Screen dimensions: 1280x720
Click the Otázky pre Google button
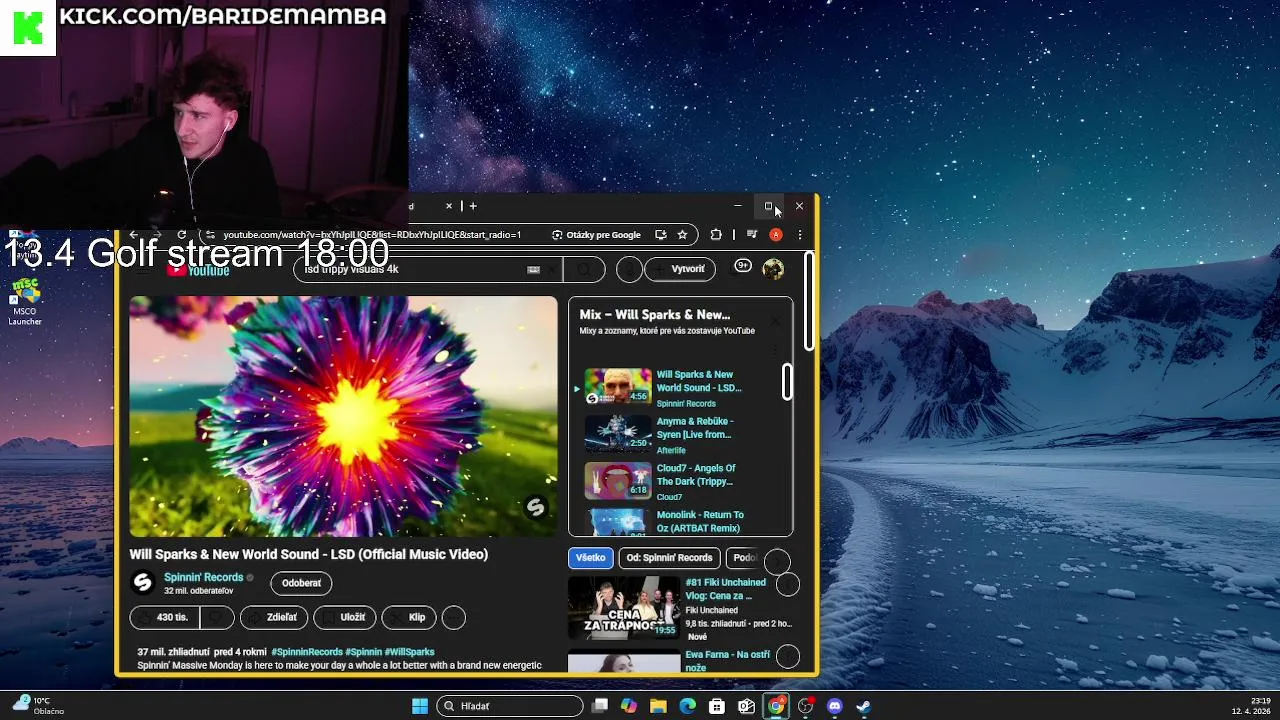(x=597, y=235)
